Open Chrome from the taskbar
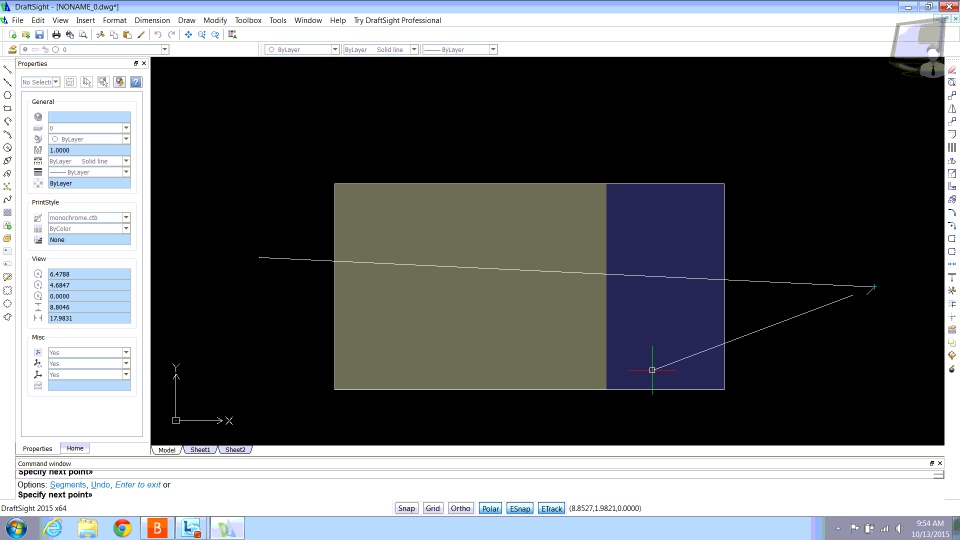Viewport: 960px width, 540px height. (122, 528)
